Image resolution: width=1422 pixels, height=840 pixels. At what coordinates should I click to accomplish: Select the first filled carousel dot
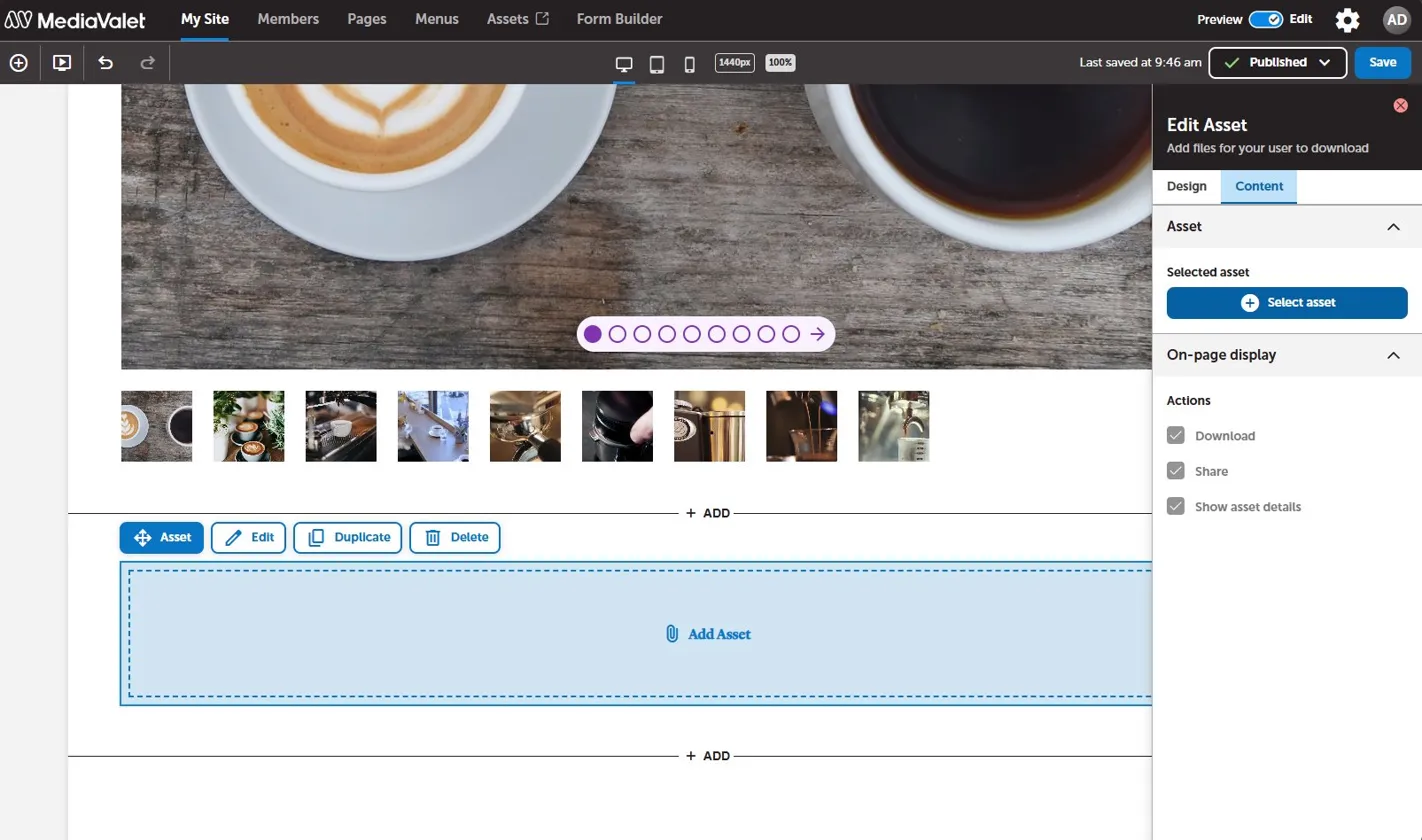click(x=593, y=334)
